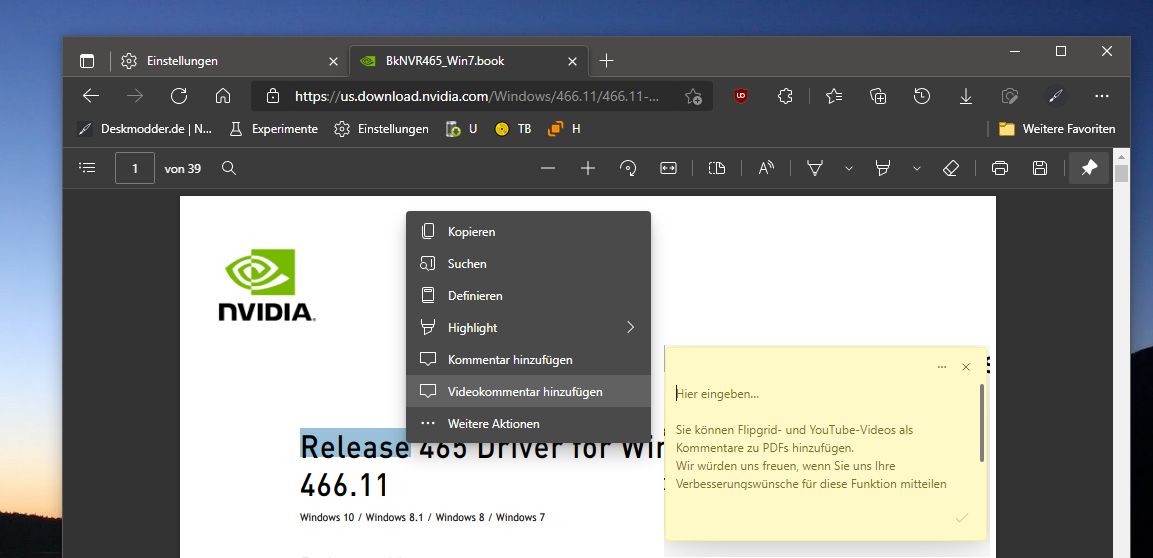Choose Kommentar hinzufügen in context menu
Screen dimensions: 1153x558
528,360
